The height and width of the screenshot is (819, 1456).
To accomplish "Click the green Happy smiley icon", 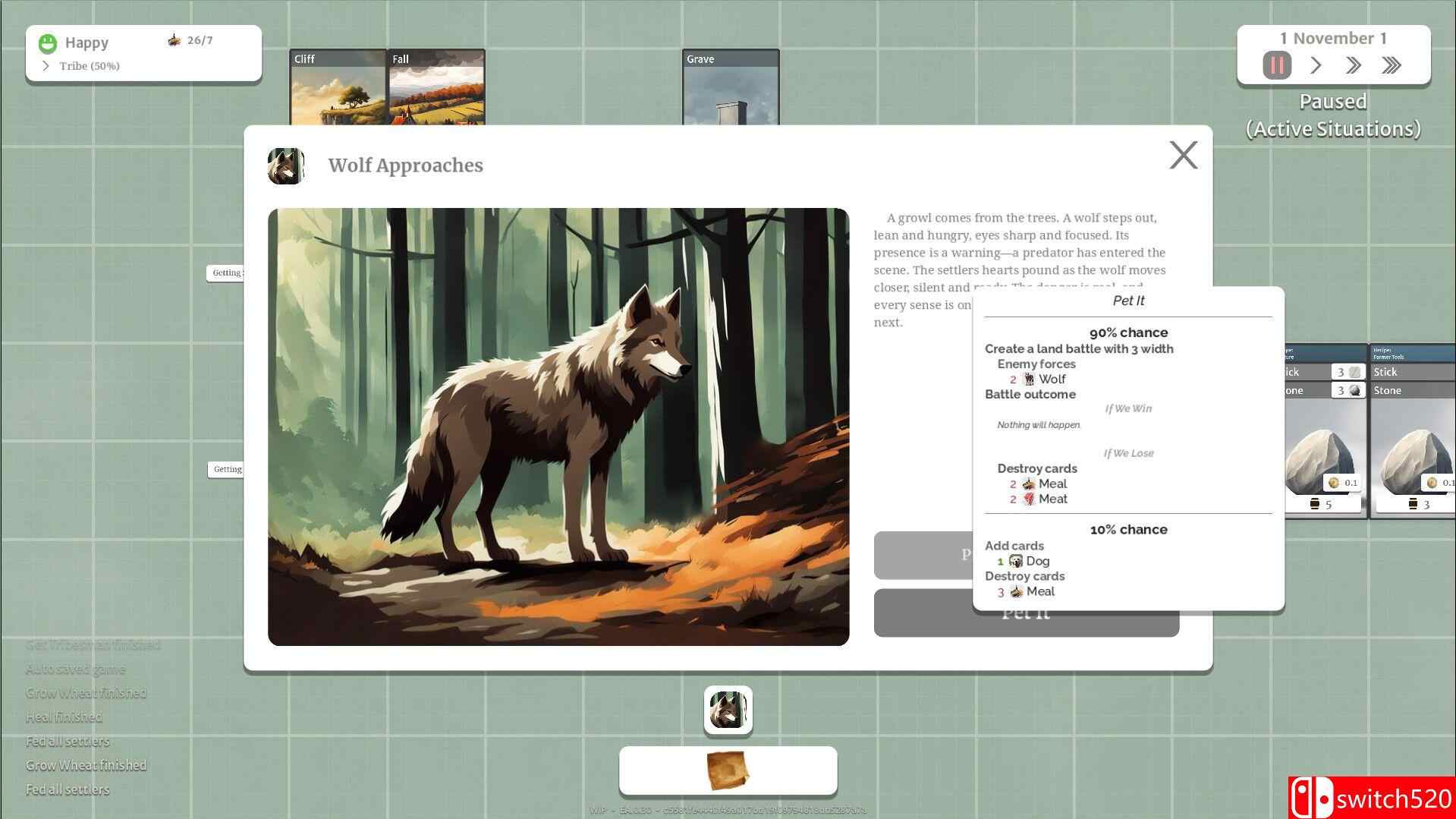I will (48, 43).
